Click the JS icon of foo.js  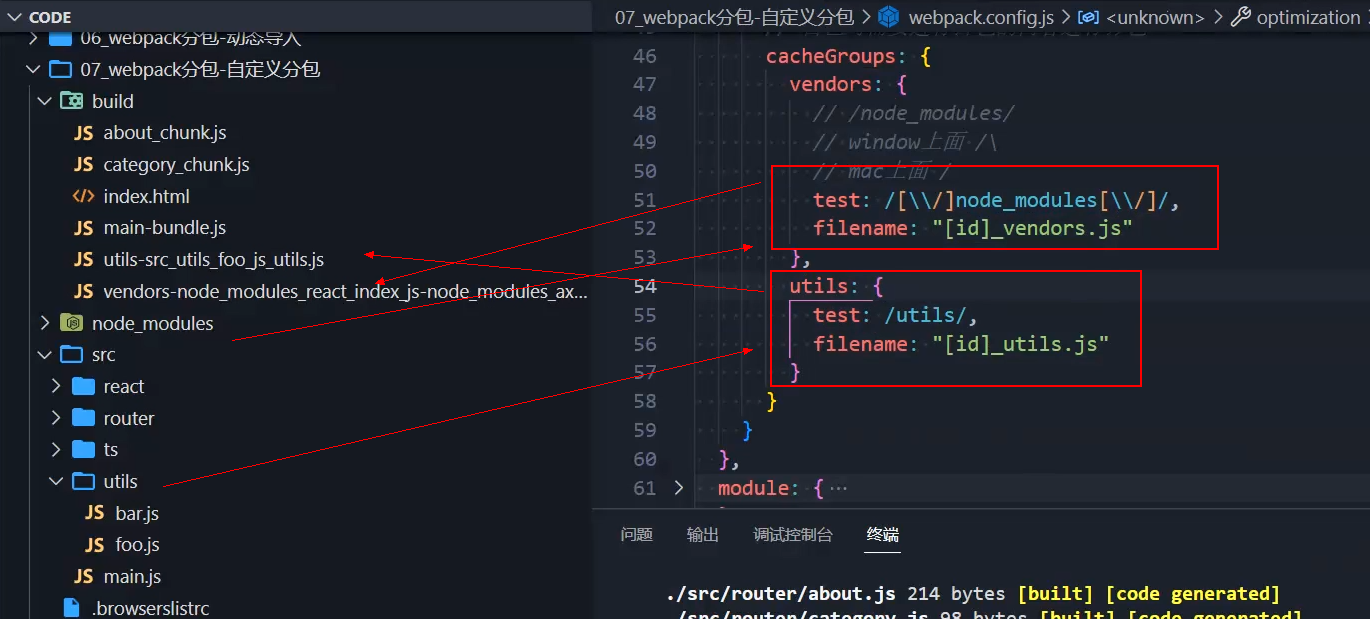click(95, 545)
